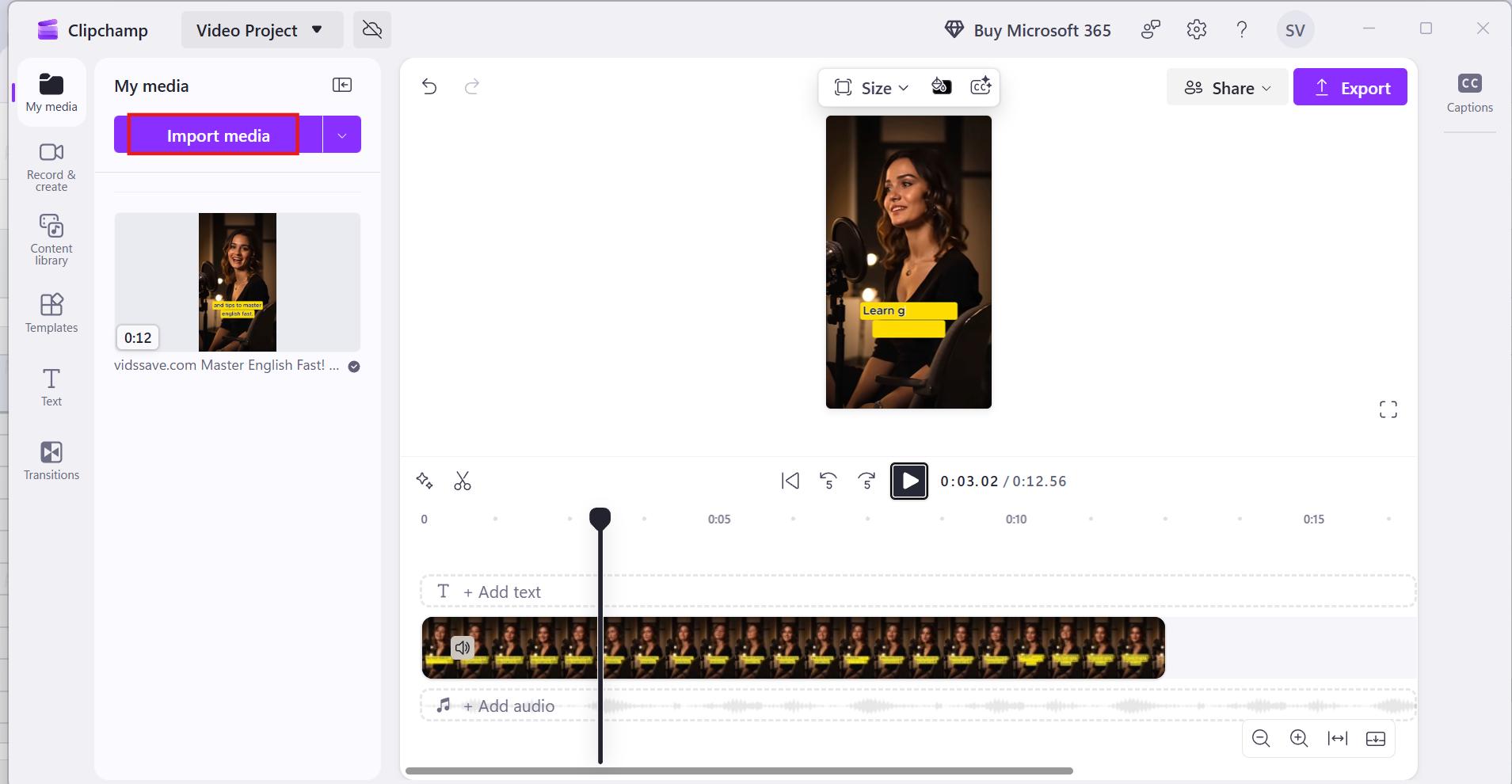This screenshot has width=1512, height=784.
Task: Enter fullscreen preview
Action: point(1388,409)
